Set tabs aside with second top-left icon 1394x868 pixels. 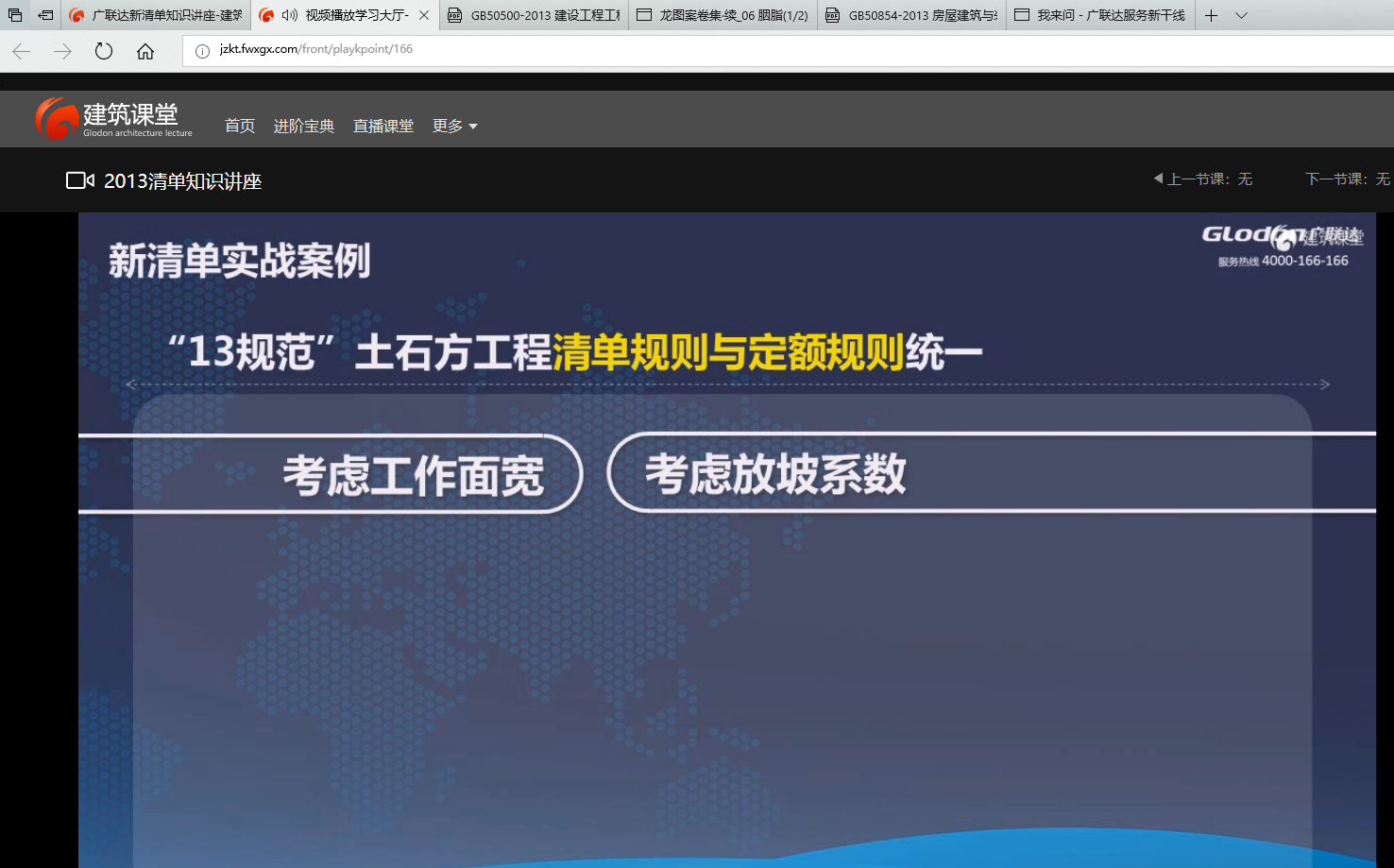click(45, 15)
